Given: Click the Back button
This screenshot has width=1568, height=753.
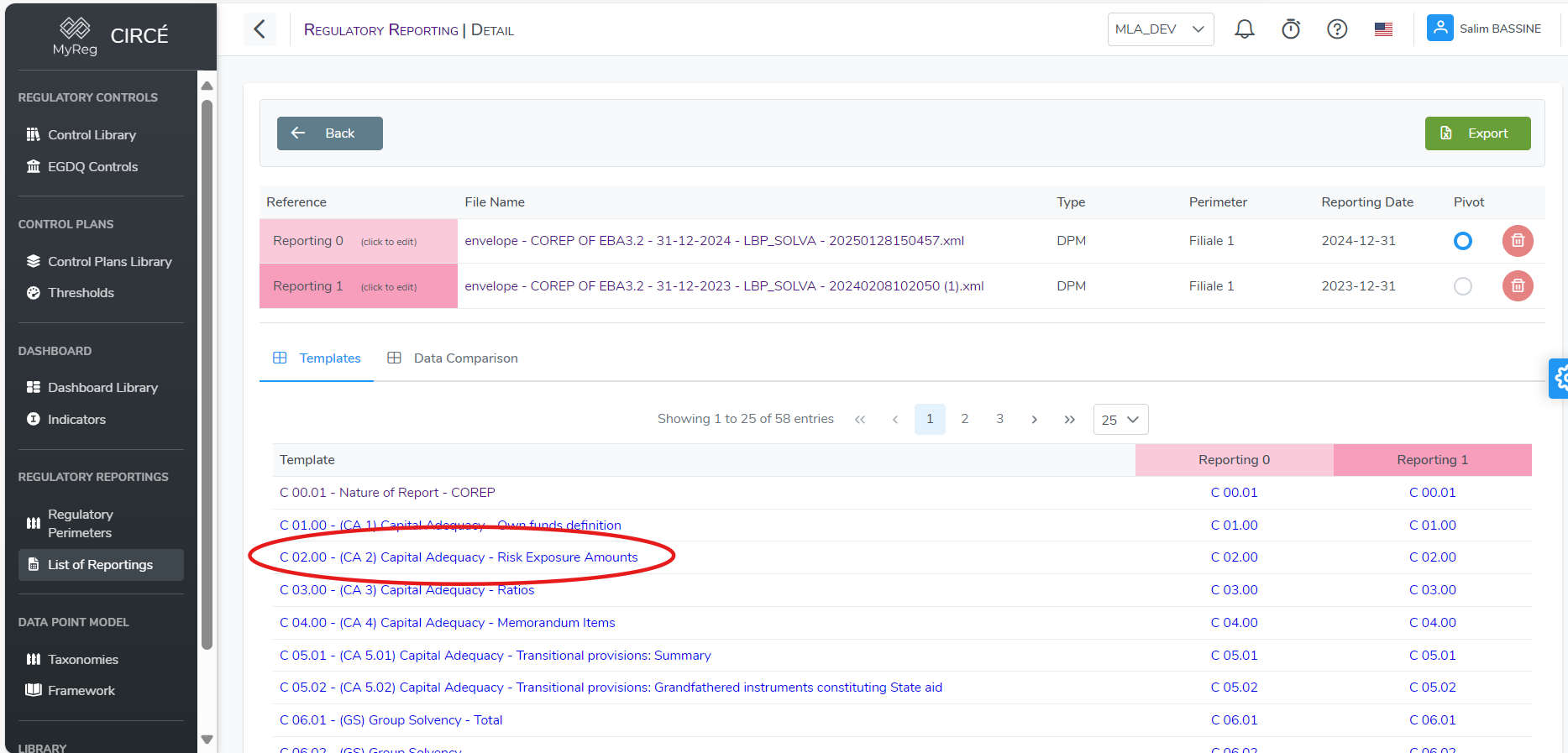Looking at the screenshot, I should click(330, 133).
